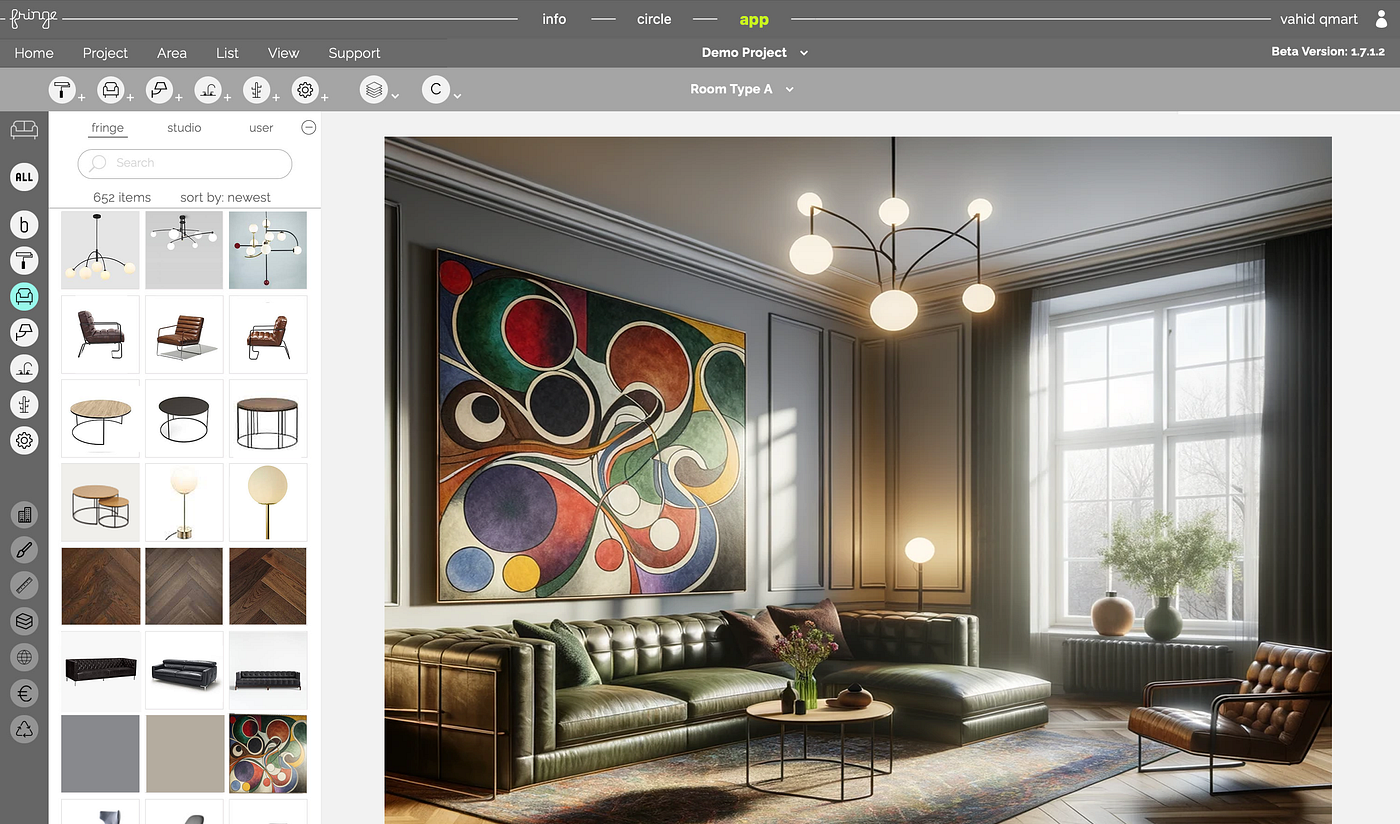Click the sofa icon above the sidebar
This screenshot has width=1400, height=824.
click(24, 130)
